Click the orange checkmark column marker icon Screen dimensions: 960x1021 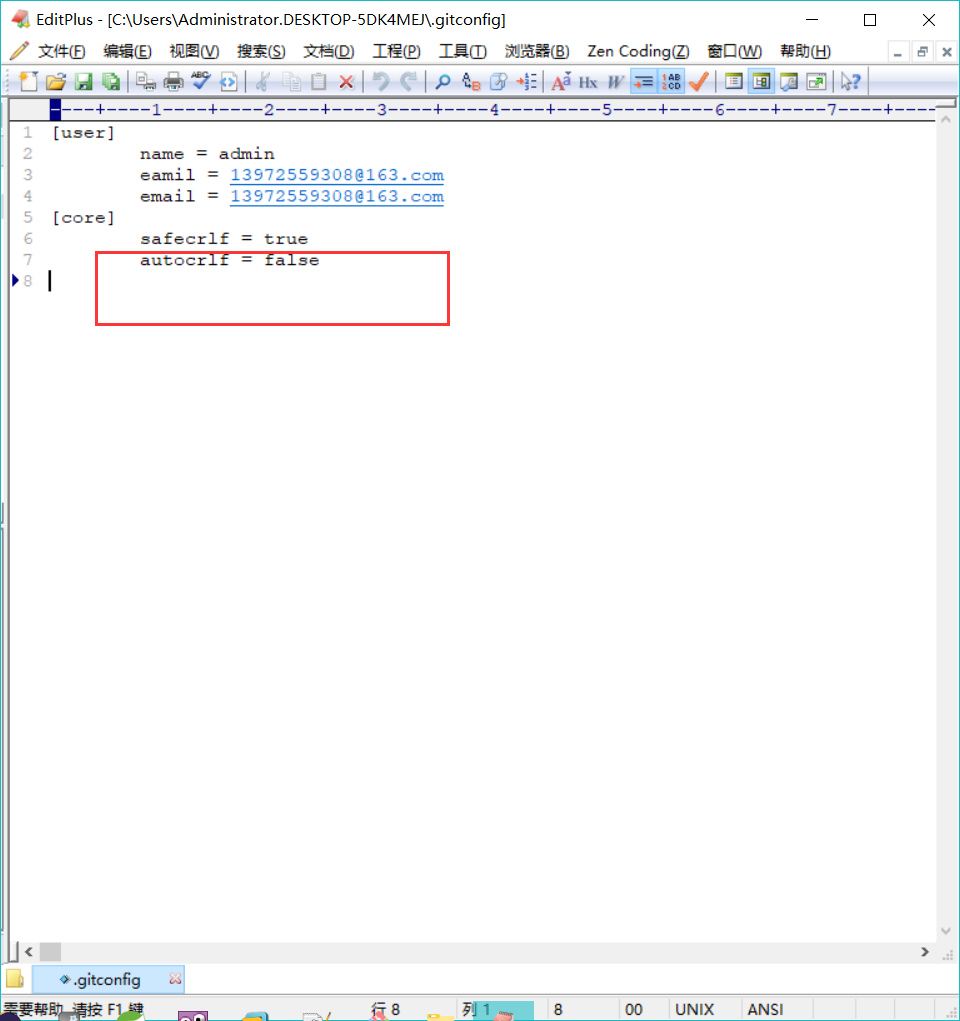tap(699, 81)
